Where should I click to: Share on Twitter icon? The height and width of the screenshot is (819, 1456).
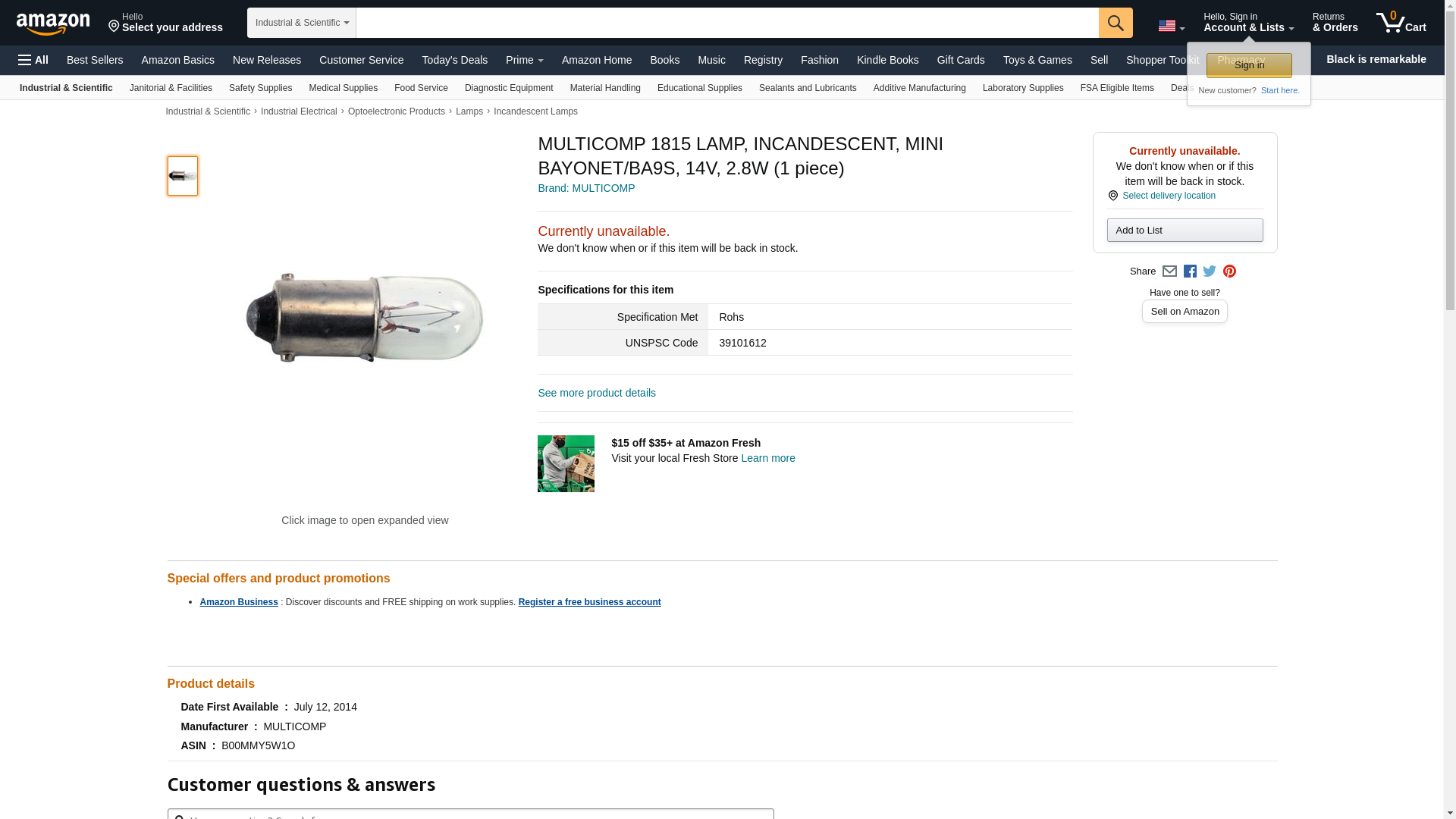(1210, 271)
